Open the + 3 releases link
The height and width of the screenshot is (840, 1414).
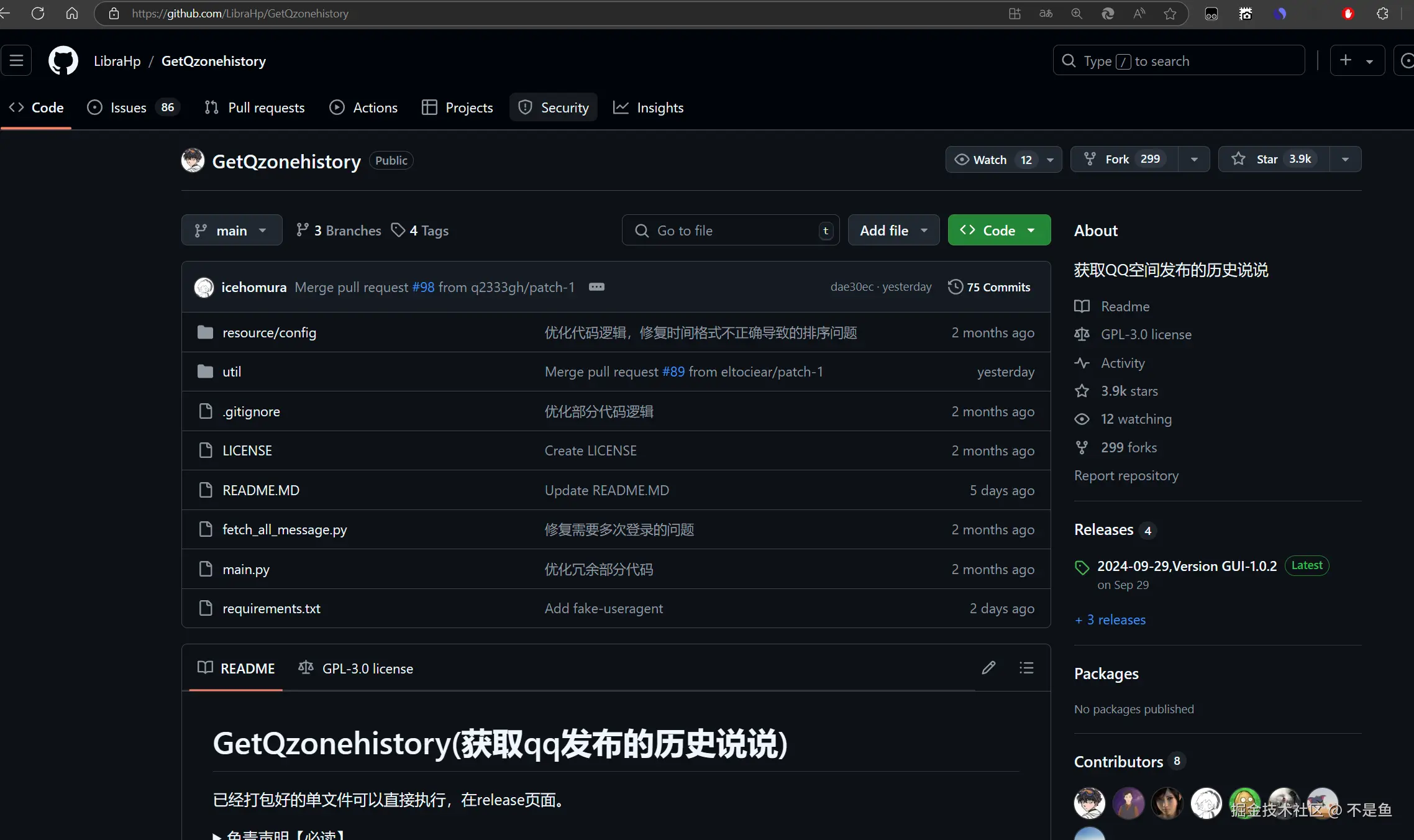click(1110, 619)
